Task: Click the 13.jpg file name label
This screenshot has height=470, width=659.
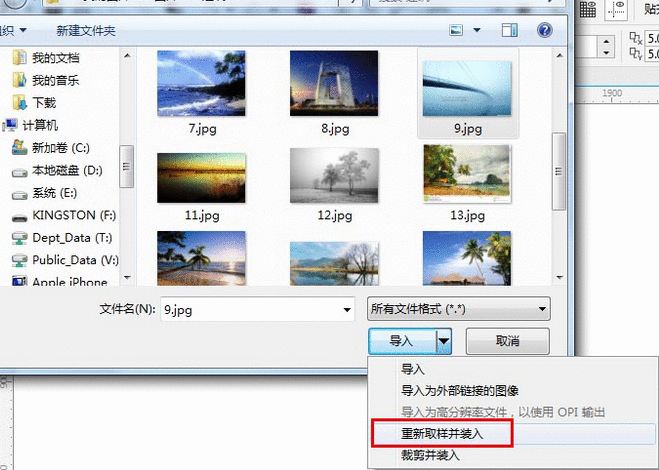Action: pyautogui.click(x=467, y=215)
